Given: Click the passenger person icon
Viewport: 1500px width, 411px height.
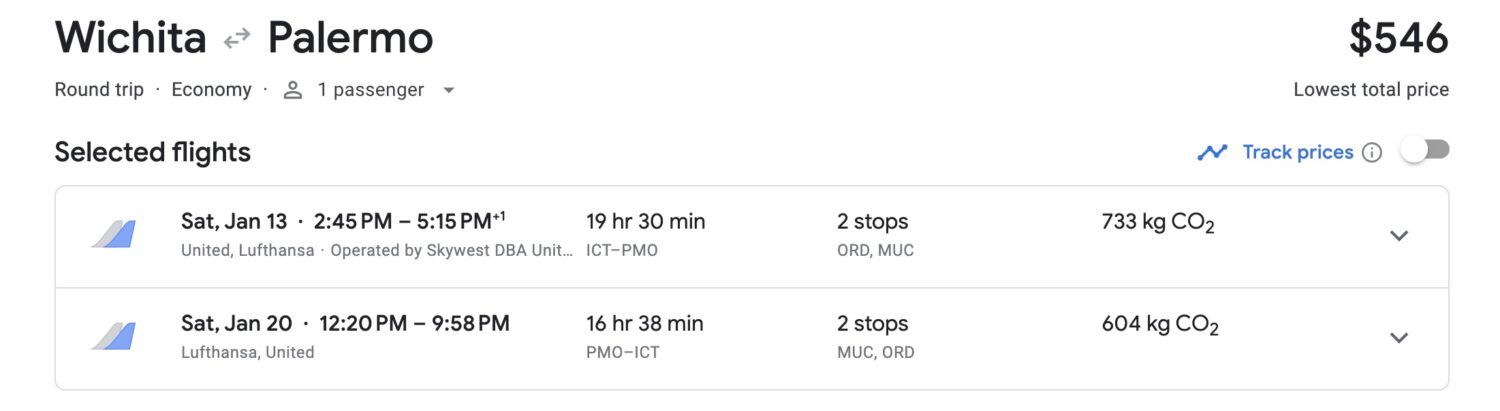Looking at the screenshot, I should coord(292,90).
